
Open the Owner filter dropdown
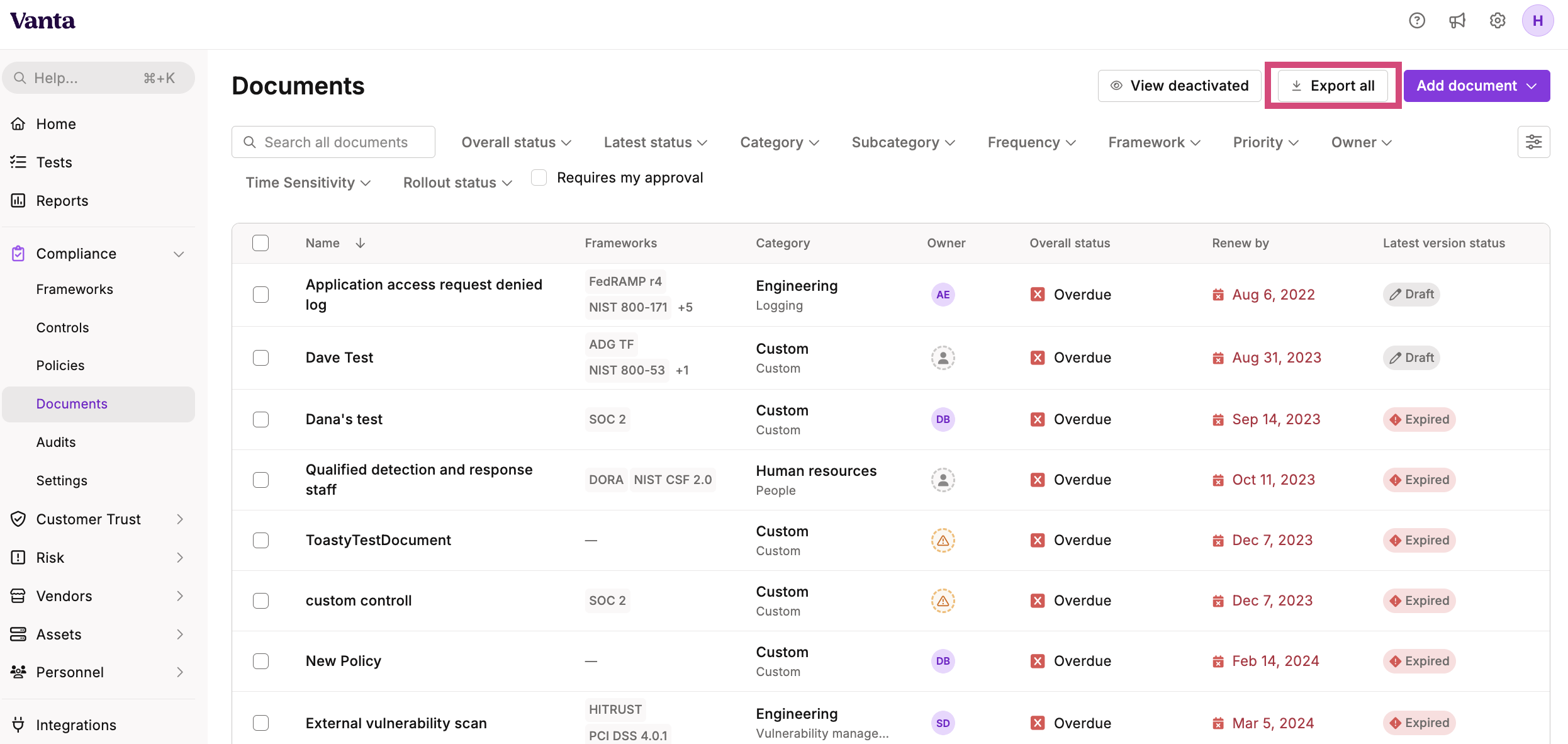(x=1361, y=142)
